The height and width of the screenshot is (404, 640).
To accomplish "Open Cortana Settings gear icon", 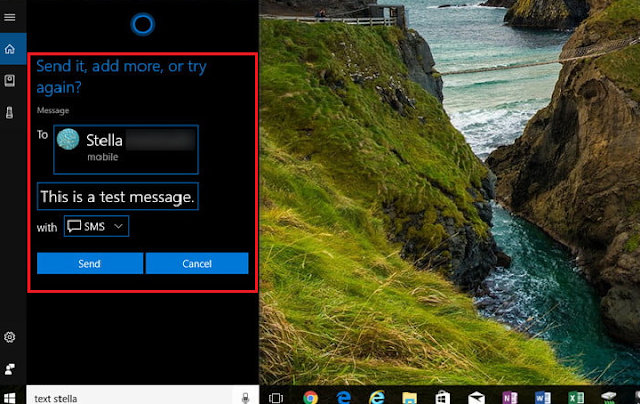I will (9, 337).
